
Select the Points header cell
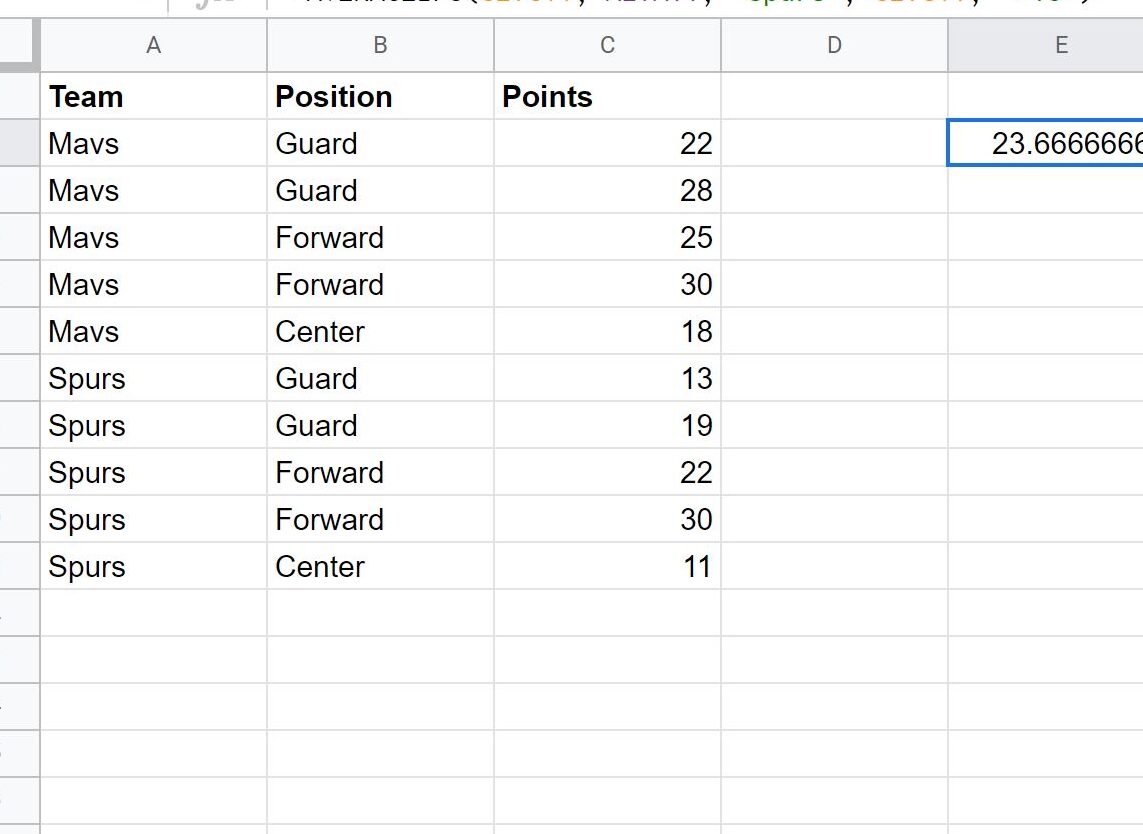(x=607, y=97)
